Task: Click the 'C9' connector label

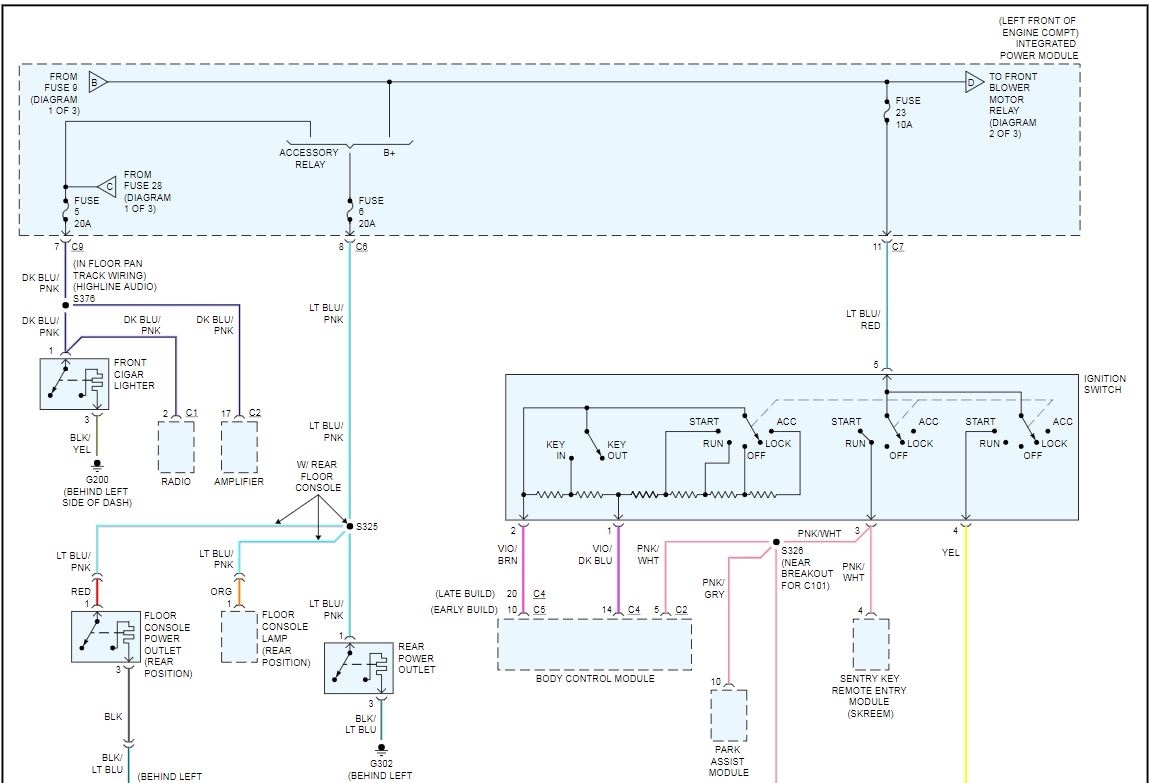Action: click(x=78, y=247)
